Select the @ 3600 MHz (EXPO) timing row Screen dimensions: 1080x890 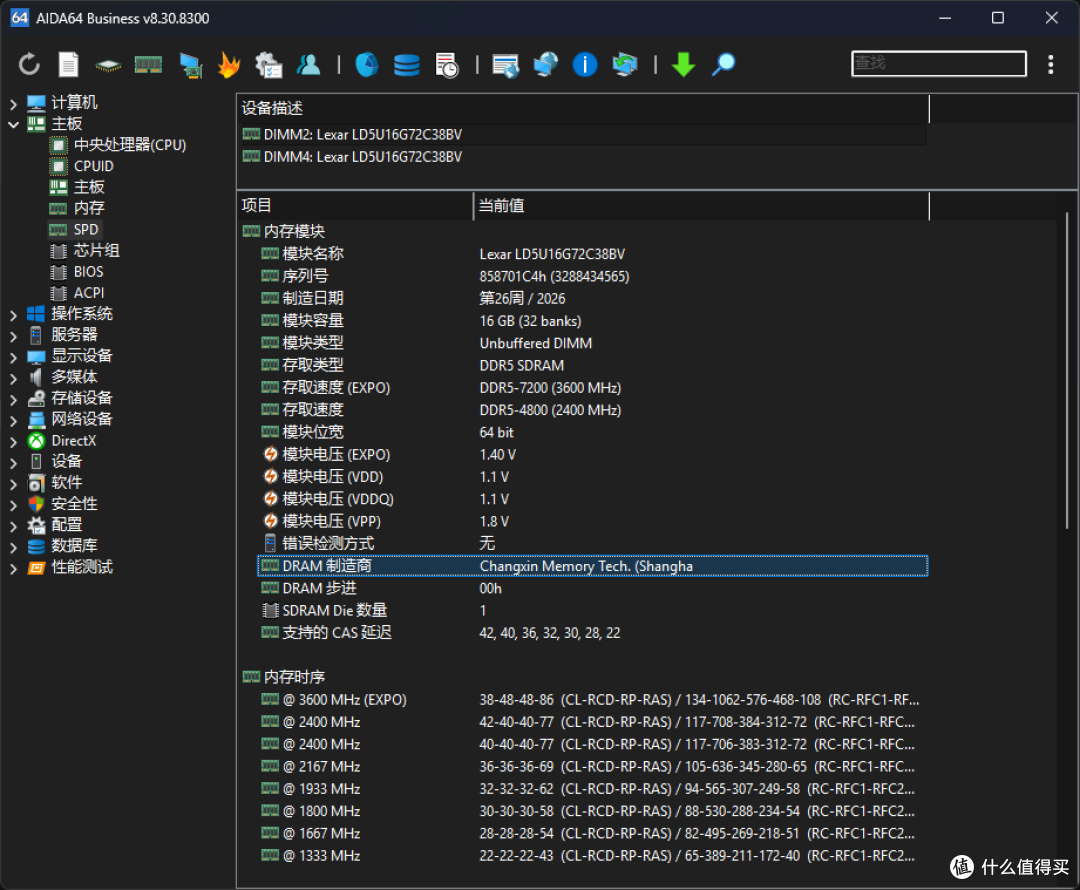[x=592, y=700]
